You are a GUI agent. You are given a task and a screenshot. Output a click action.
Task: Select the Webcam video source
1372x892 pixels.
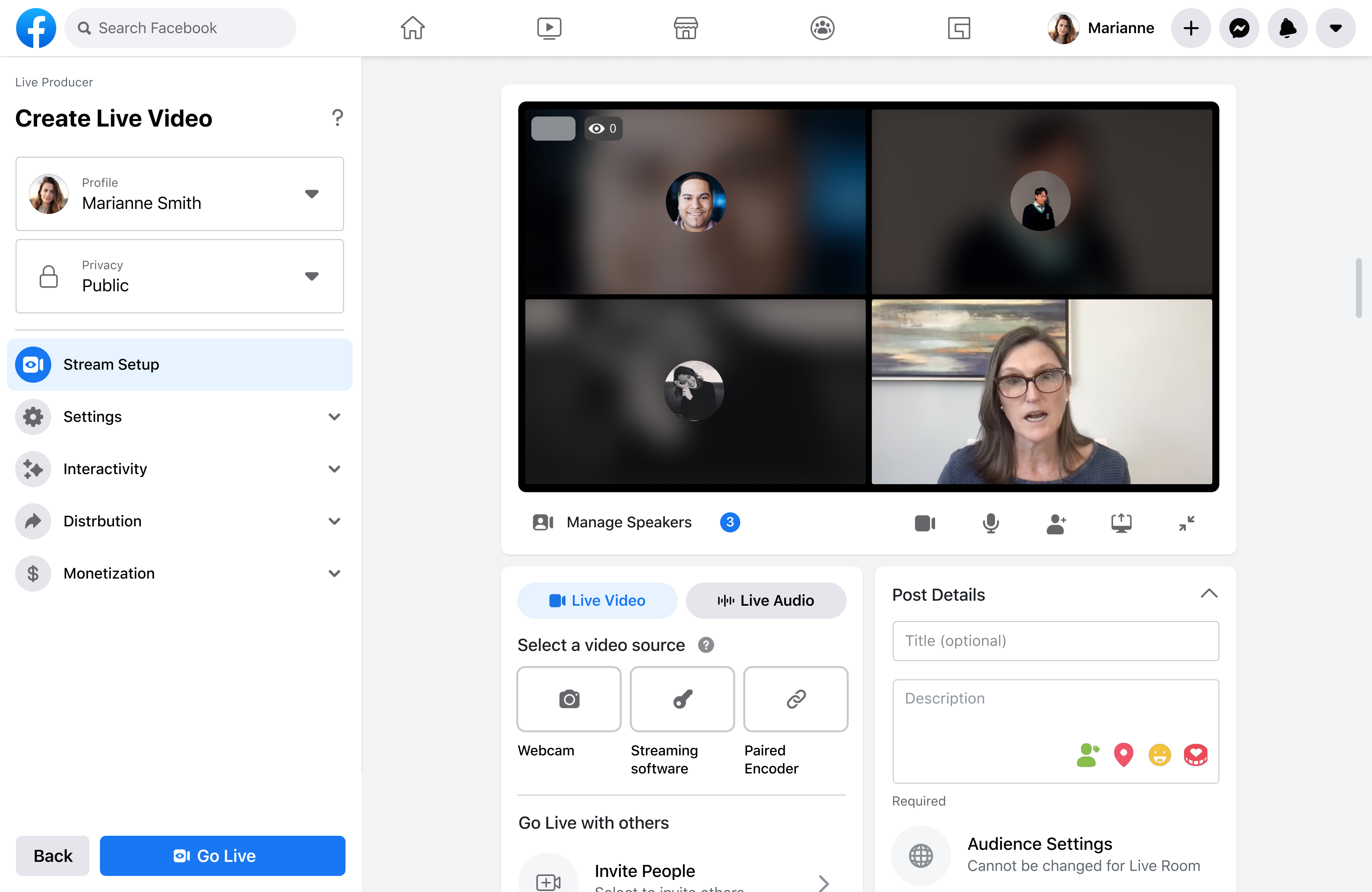[568, 699]
